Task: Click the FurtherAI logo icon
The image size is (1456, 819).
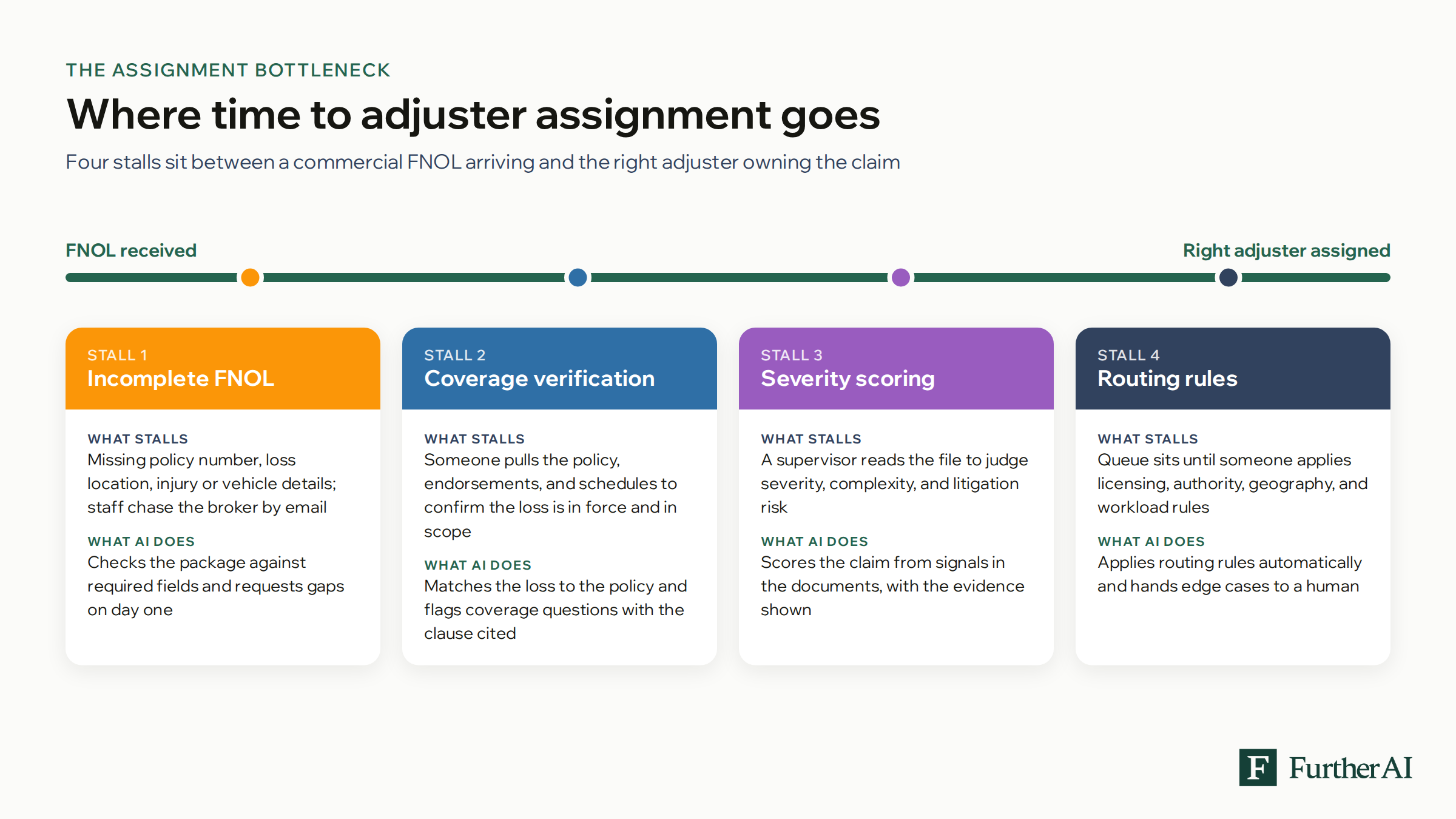Action: pos(1258,767)
